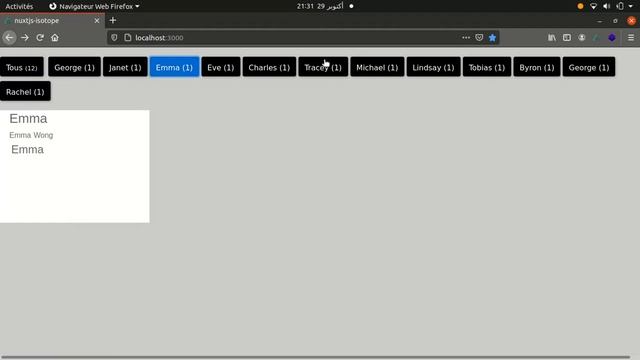Click the orange tray indicator icon
Viewport: 640px width, 360px height.
[580, 6]
